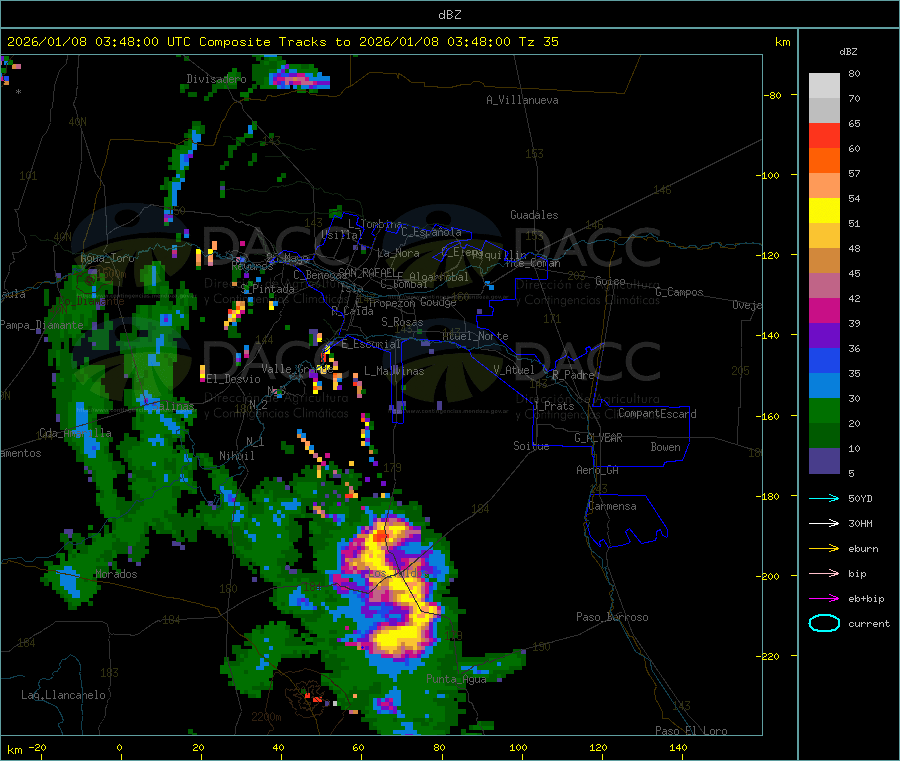Click the white 30HM arrow legend icon

pyautogui.click(x=824, y=523)
